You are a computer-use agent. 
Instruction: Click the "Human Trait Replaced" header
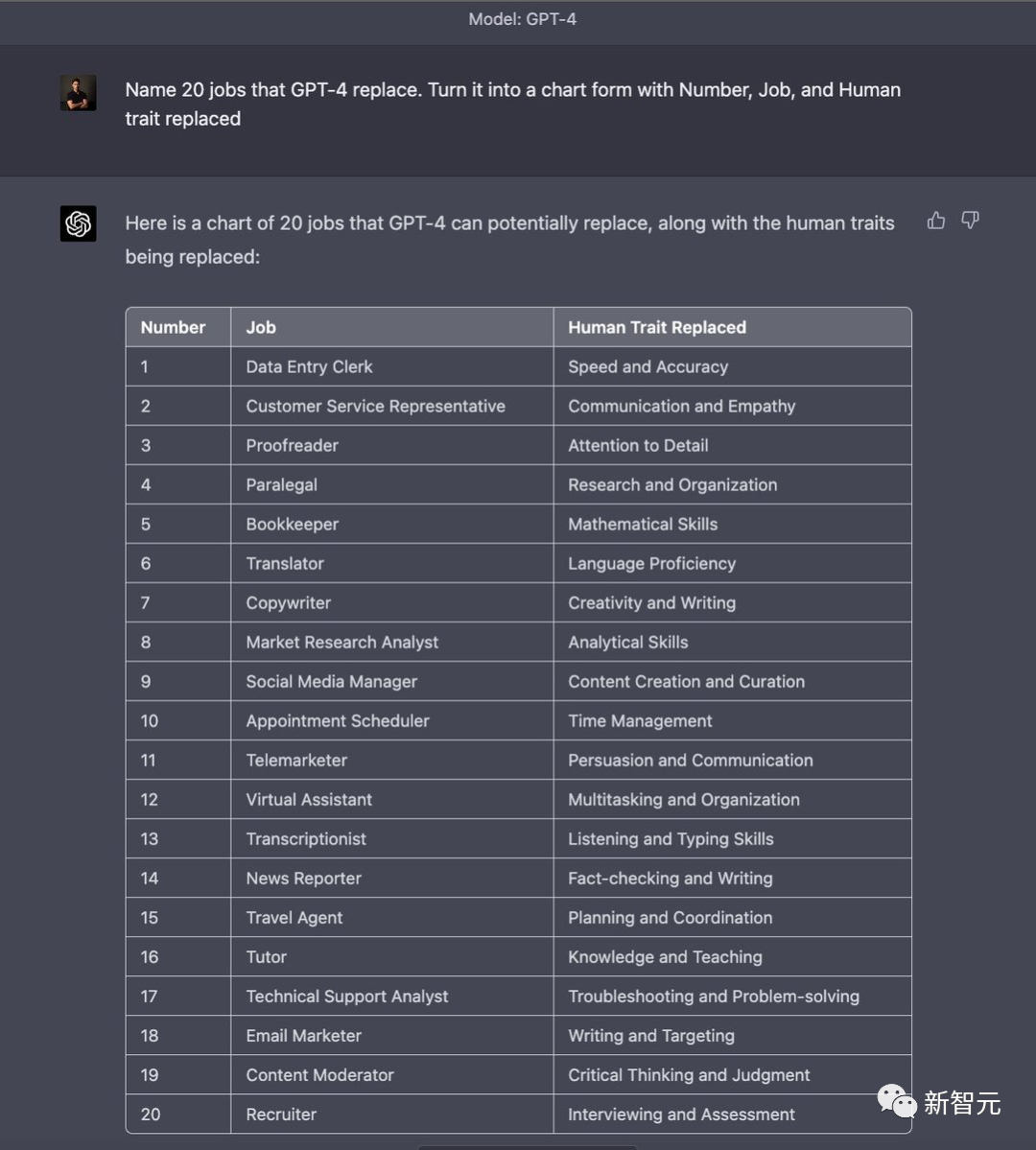coord(657,327)
